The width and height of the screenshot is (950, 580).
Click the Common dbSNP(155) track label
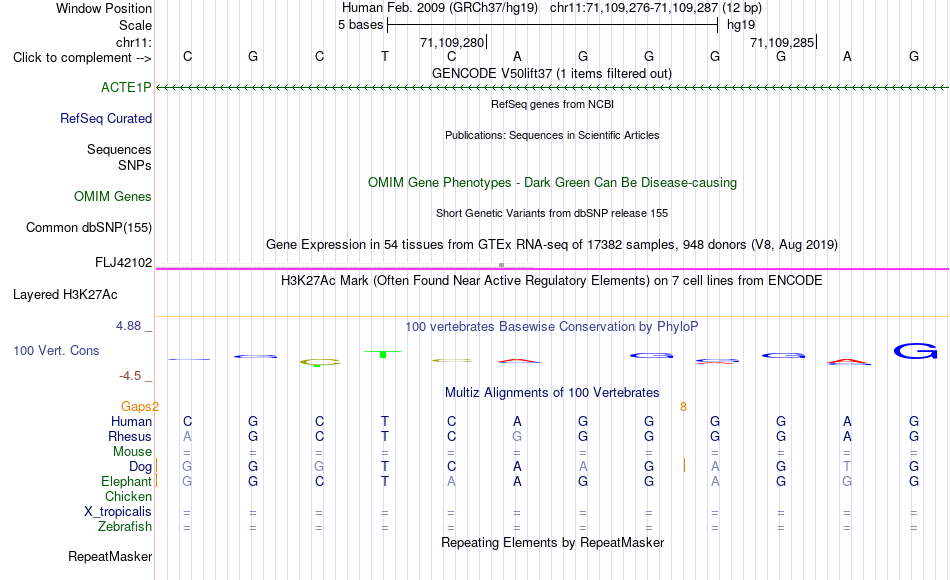(88, 227)
